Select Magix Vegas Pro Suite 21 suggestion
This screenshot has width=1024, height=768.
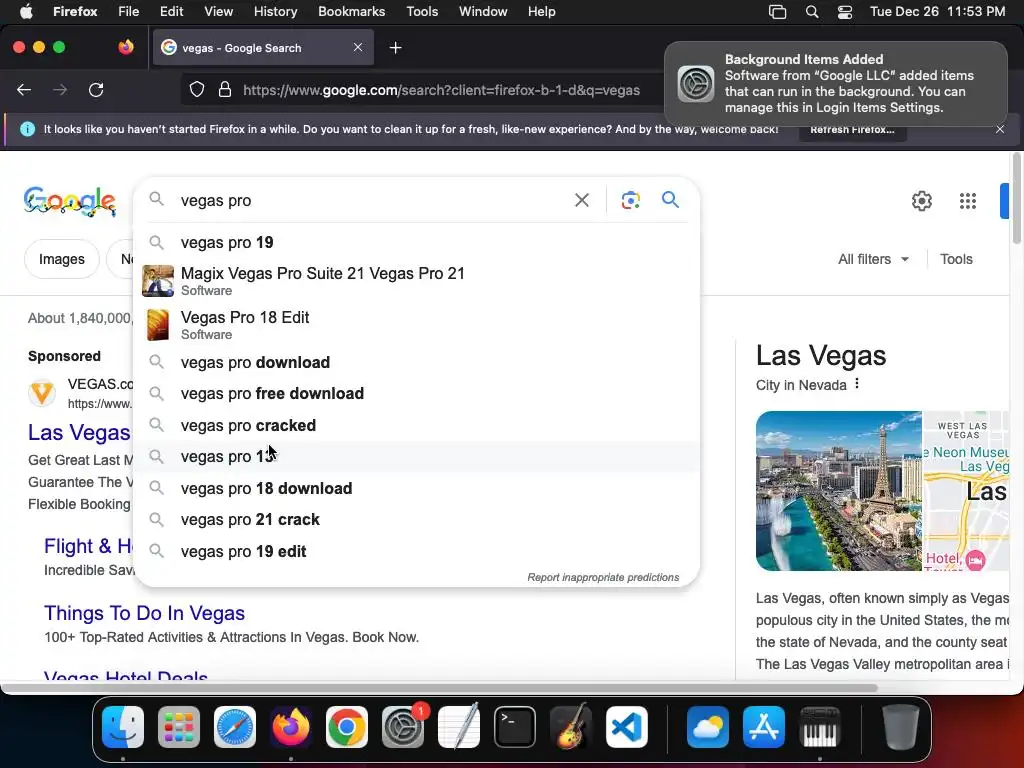(x=417, y=281)
